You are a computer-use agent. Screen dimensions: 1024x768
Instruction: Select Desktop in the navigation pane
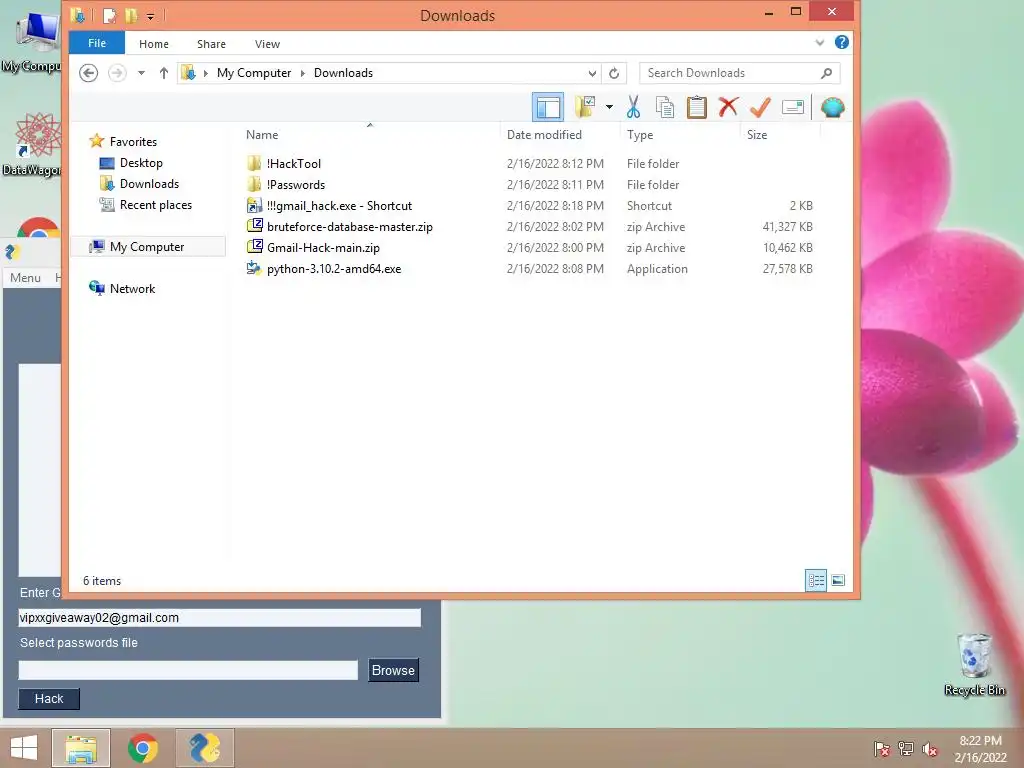141,163
